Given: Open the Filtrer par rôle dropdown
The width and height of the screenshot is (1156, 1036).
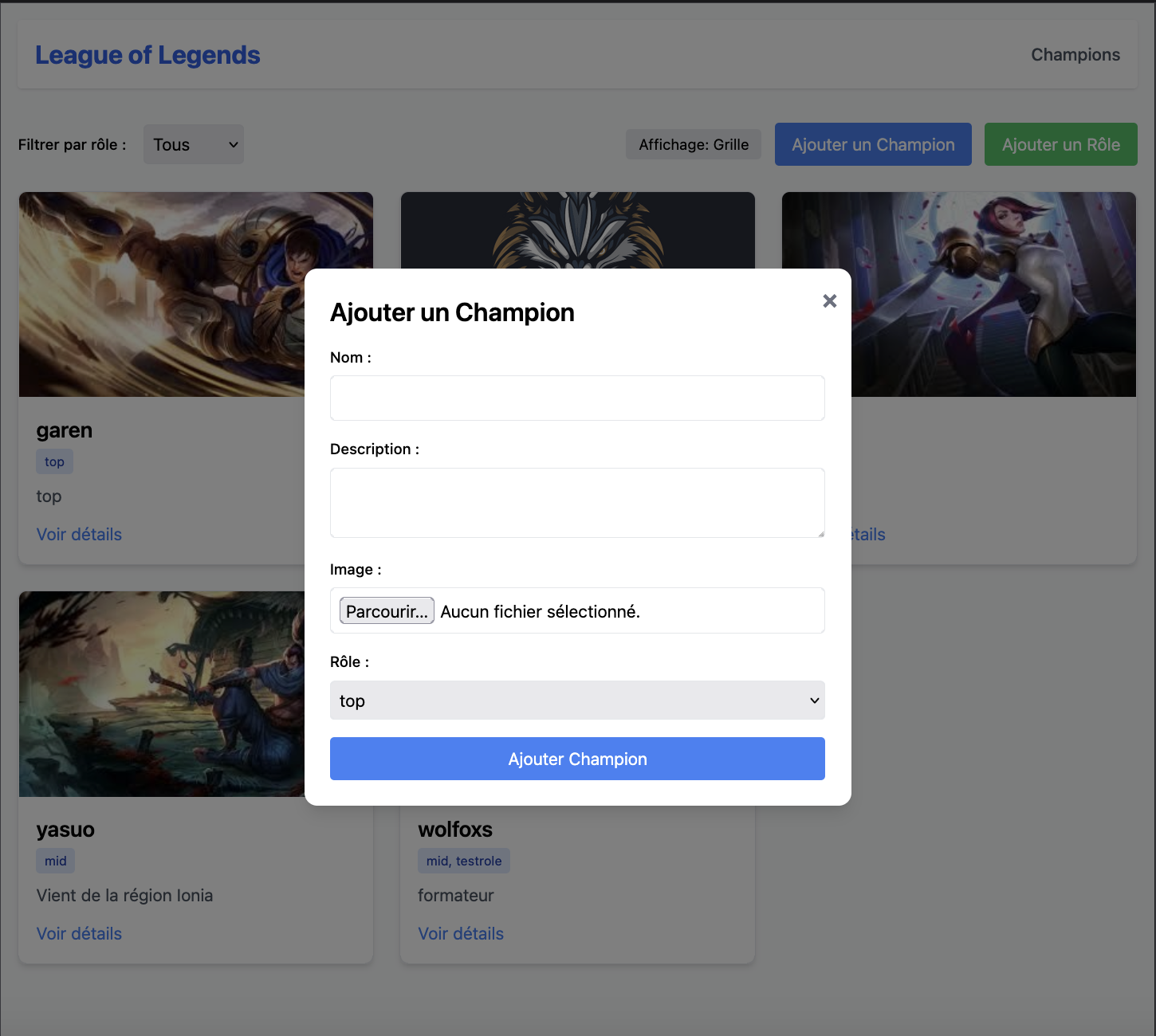Looking at the screenshot, I should pos(194,144).
